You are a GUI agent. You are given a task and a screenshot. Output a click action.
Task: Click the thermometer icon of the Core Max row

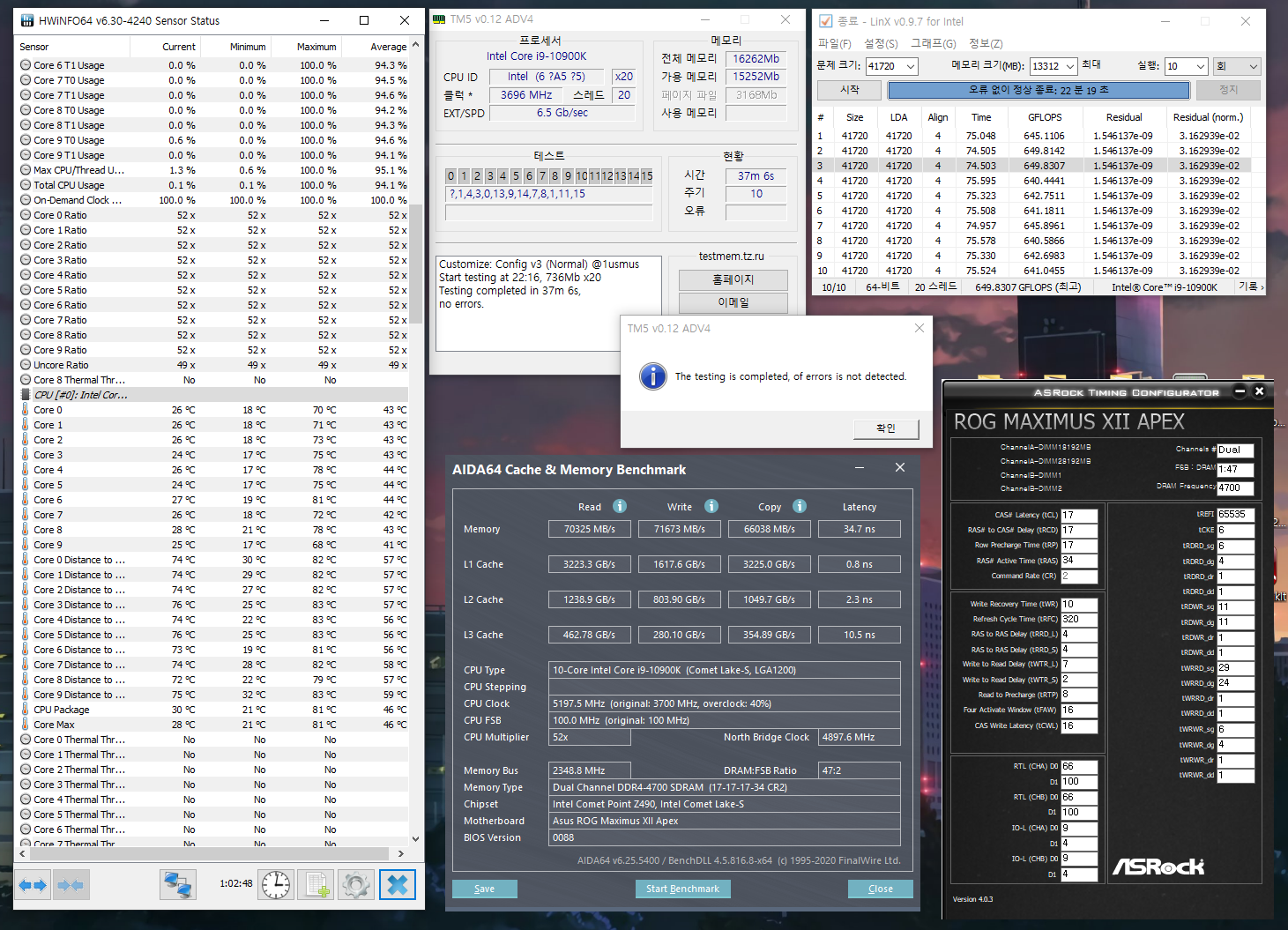(x=26, y=725)
